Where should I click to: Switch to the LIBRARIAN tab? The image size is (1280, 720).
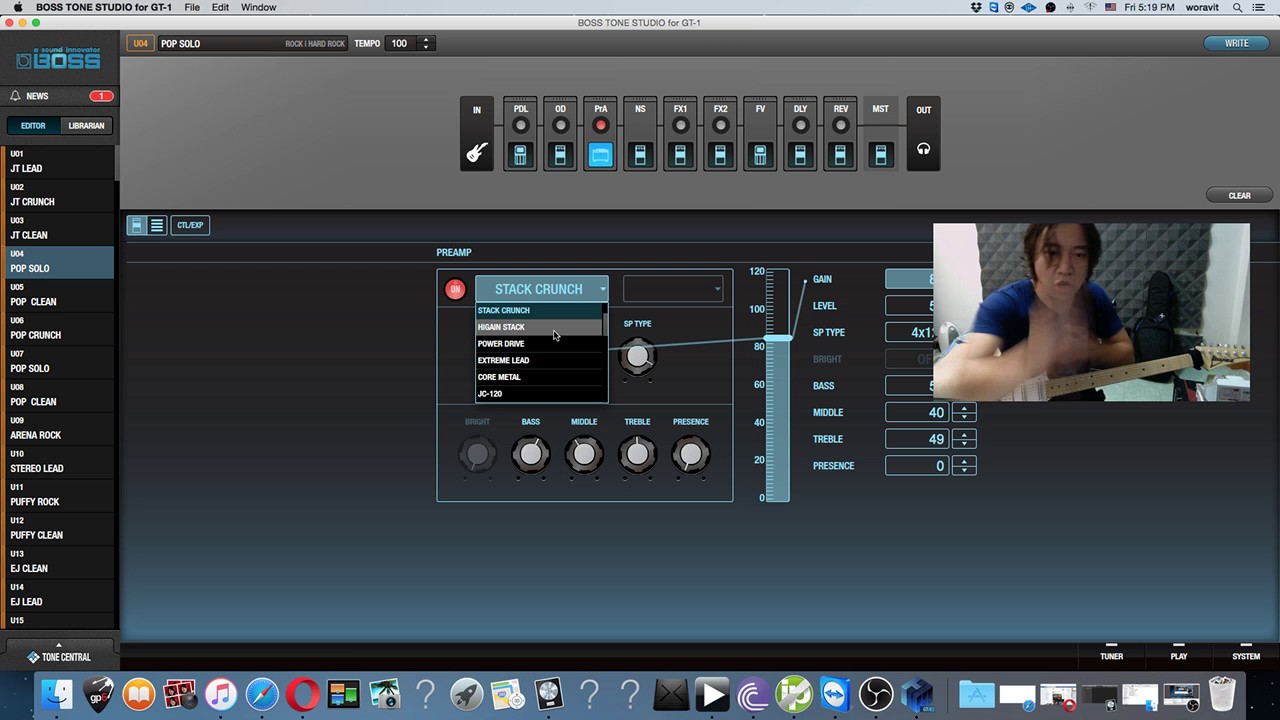pos(86,126)
